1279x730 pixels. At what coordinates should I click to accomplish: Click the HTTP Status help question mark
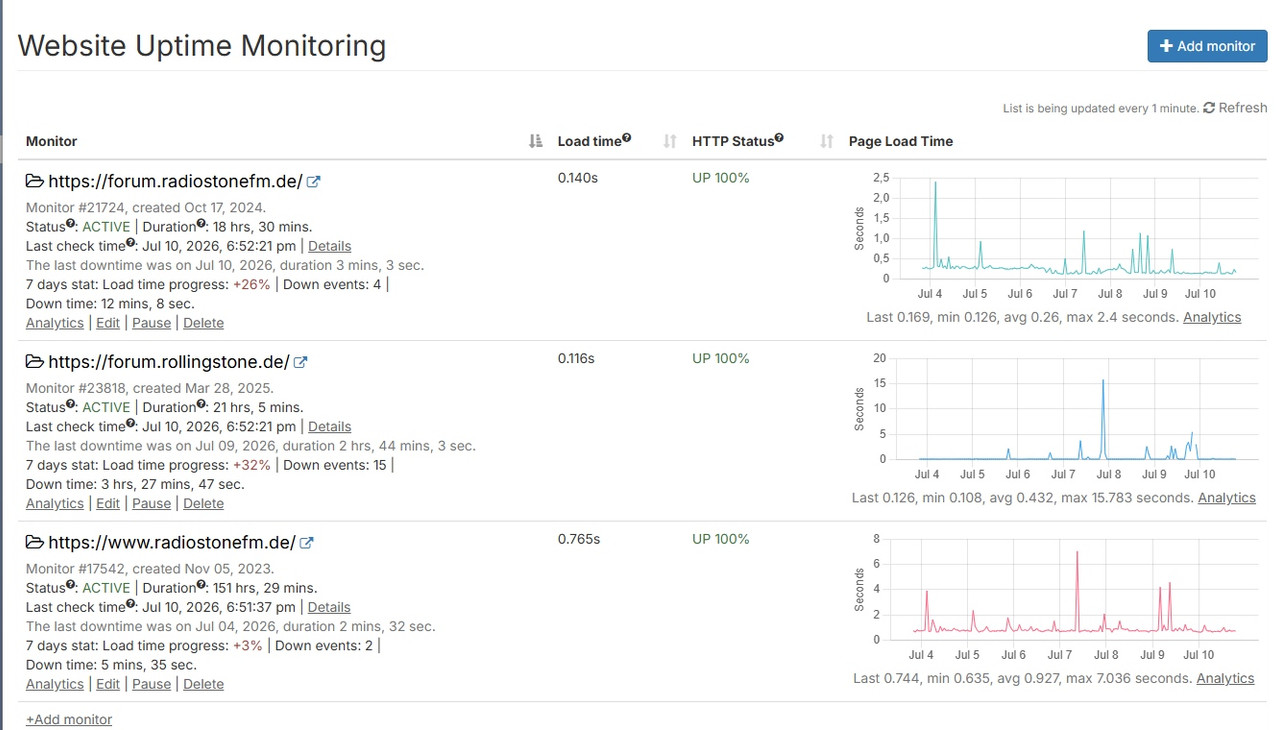pyautogui.click(x=778, y=138)
